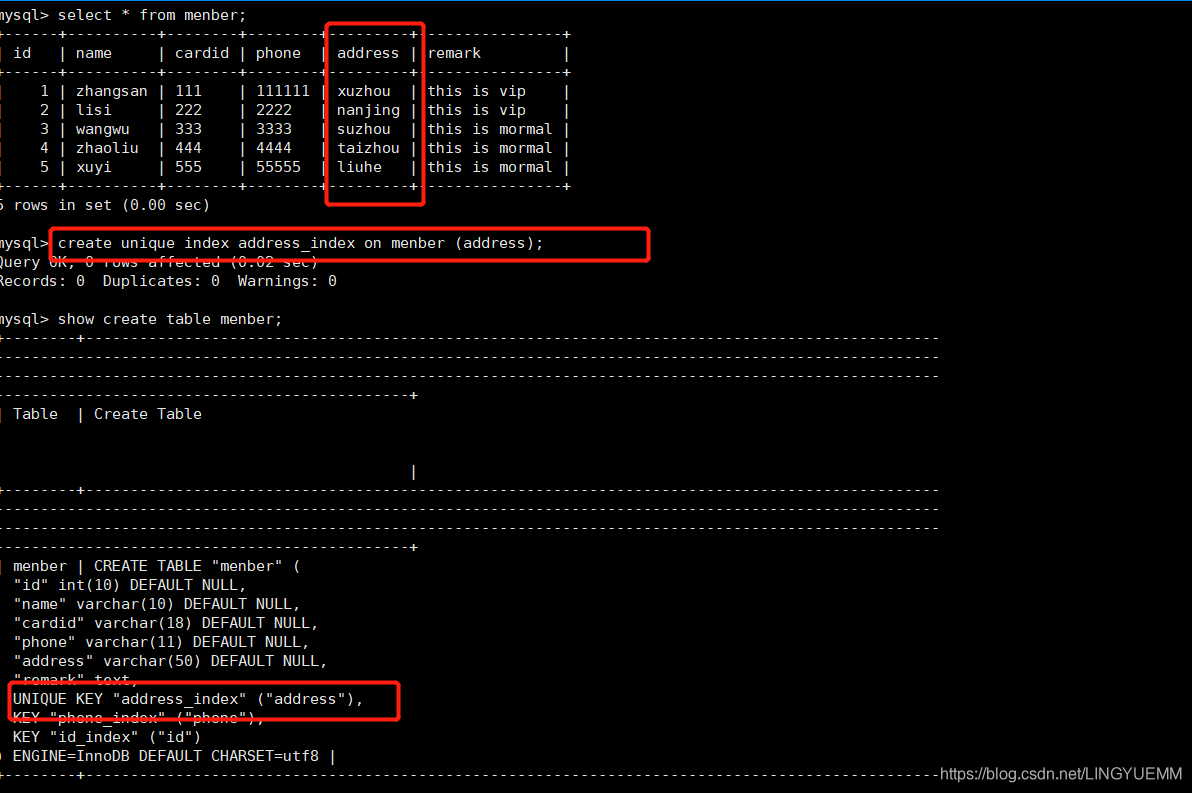Click phone value '55555'
This screenshot has height=793, width=1192.
(278, 167)
